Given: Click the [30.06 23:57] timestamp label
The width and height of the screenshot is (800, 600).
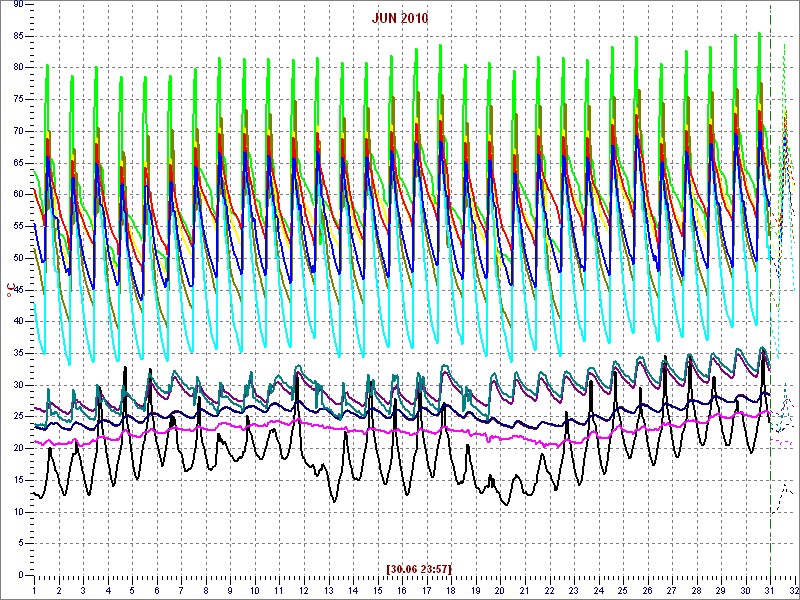Looking at the screenshot, I should (x=419, y=568).
